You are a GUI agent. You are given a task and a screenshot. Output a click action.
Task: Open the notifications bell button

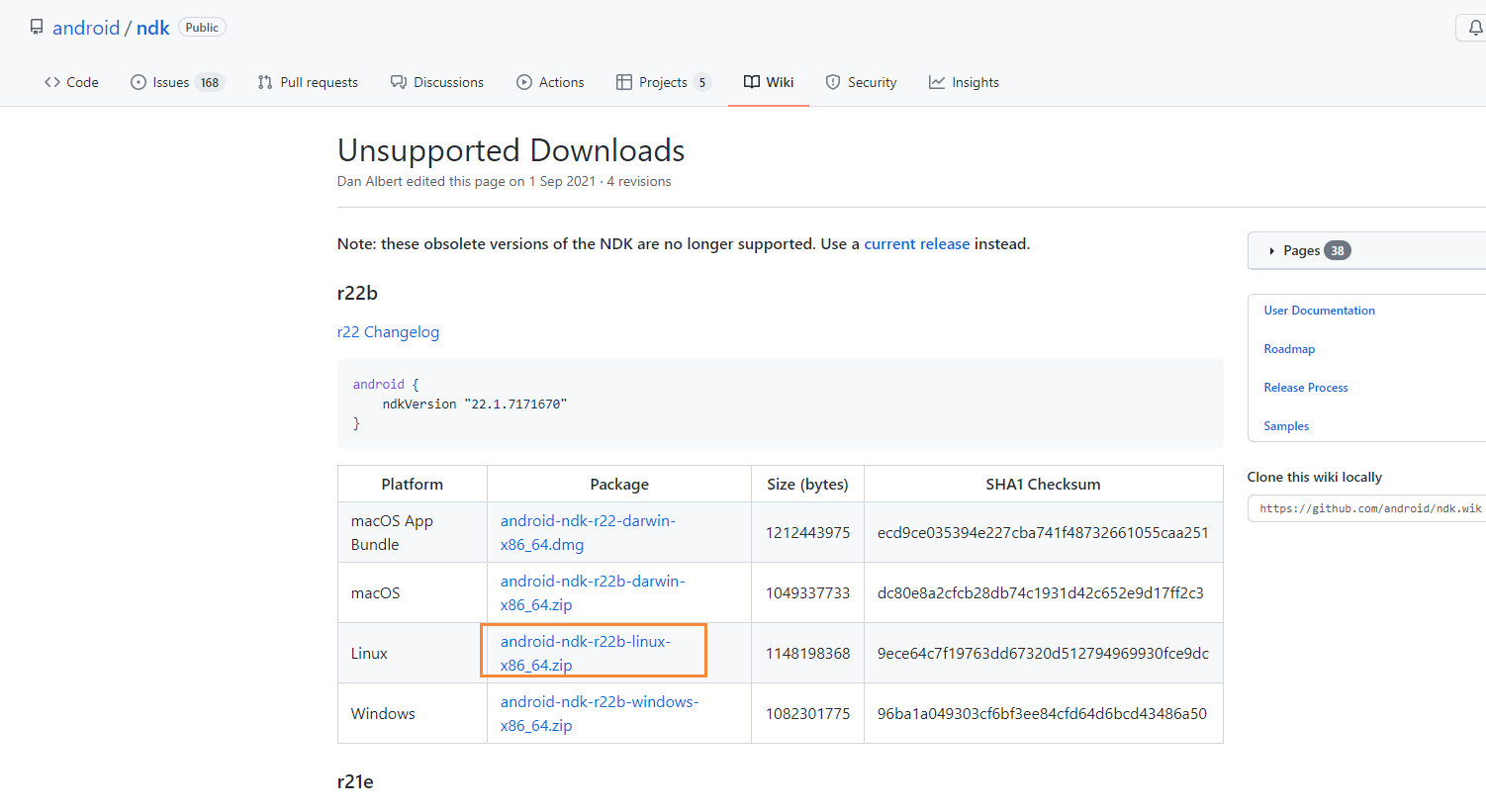tap(1472, 28)
